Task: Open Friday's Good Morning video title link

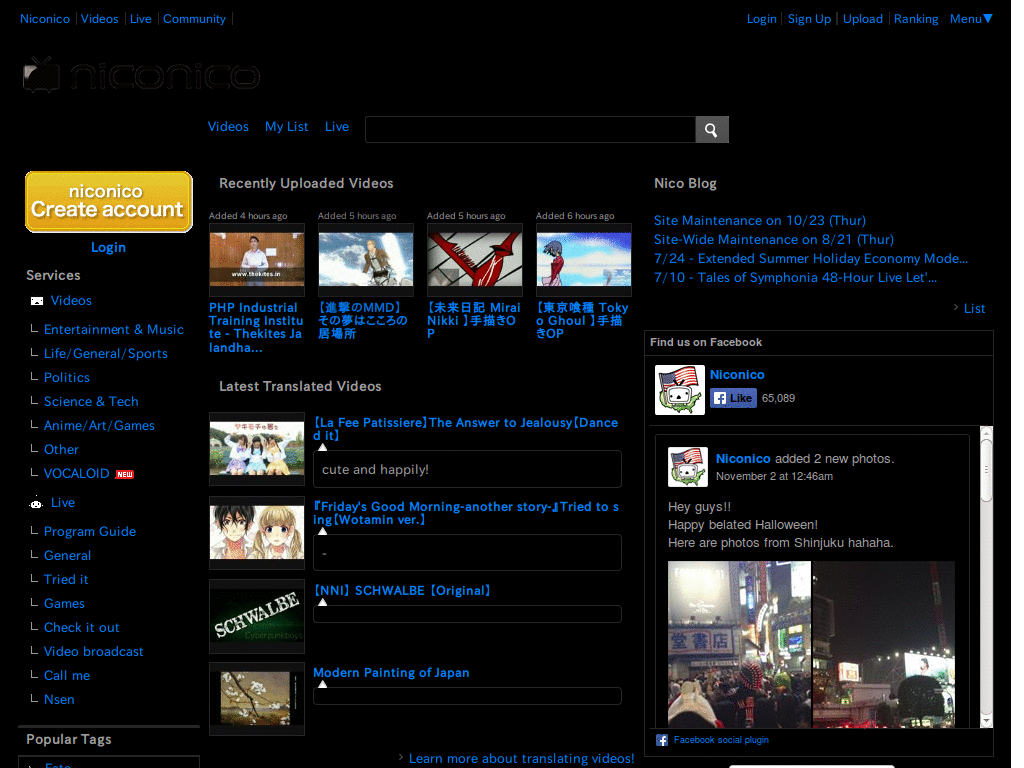Action: 466,513
